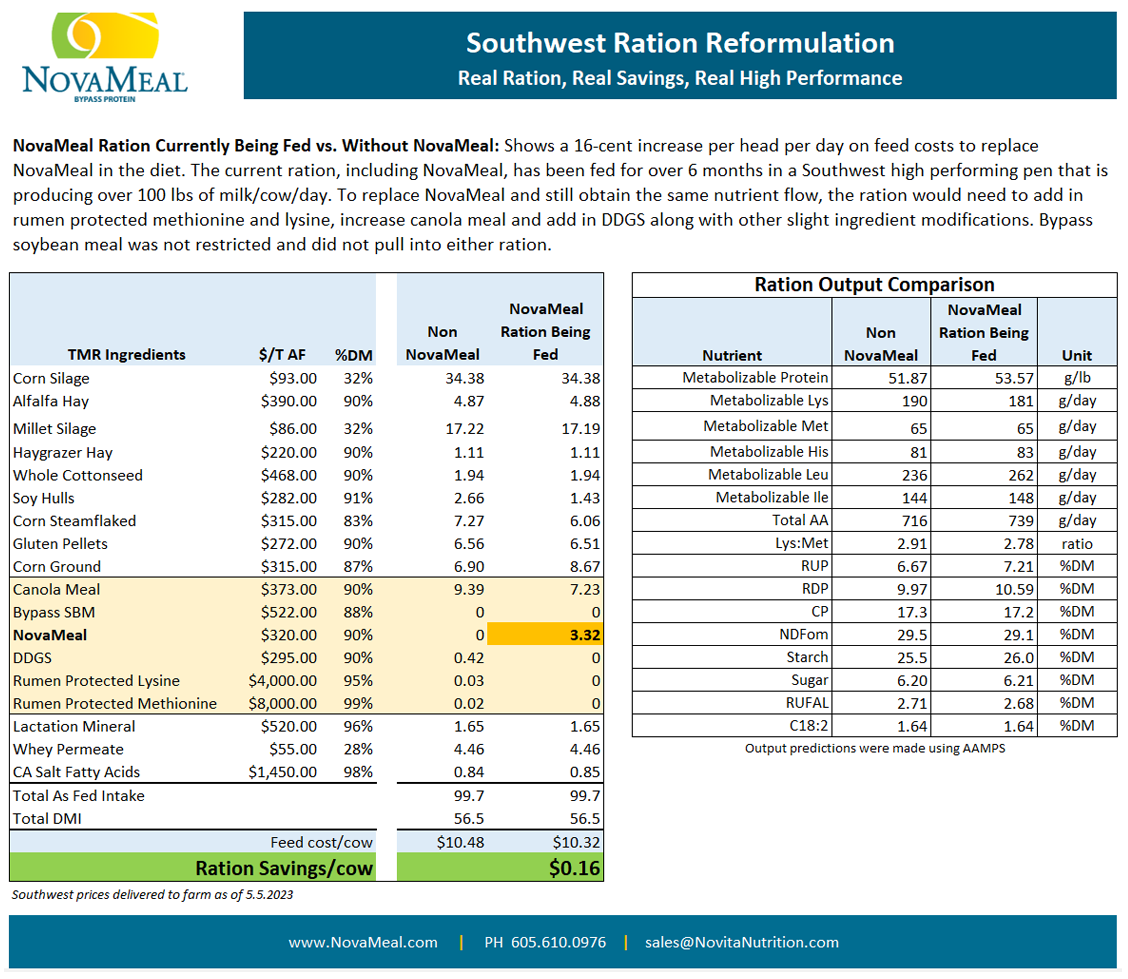Click the Unit column header
The height and width of the screenshot is (979, 1128).
1077,355
